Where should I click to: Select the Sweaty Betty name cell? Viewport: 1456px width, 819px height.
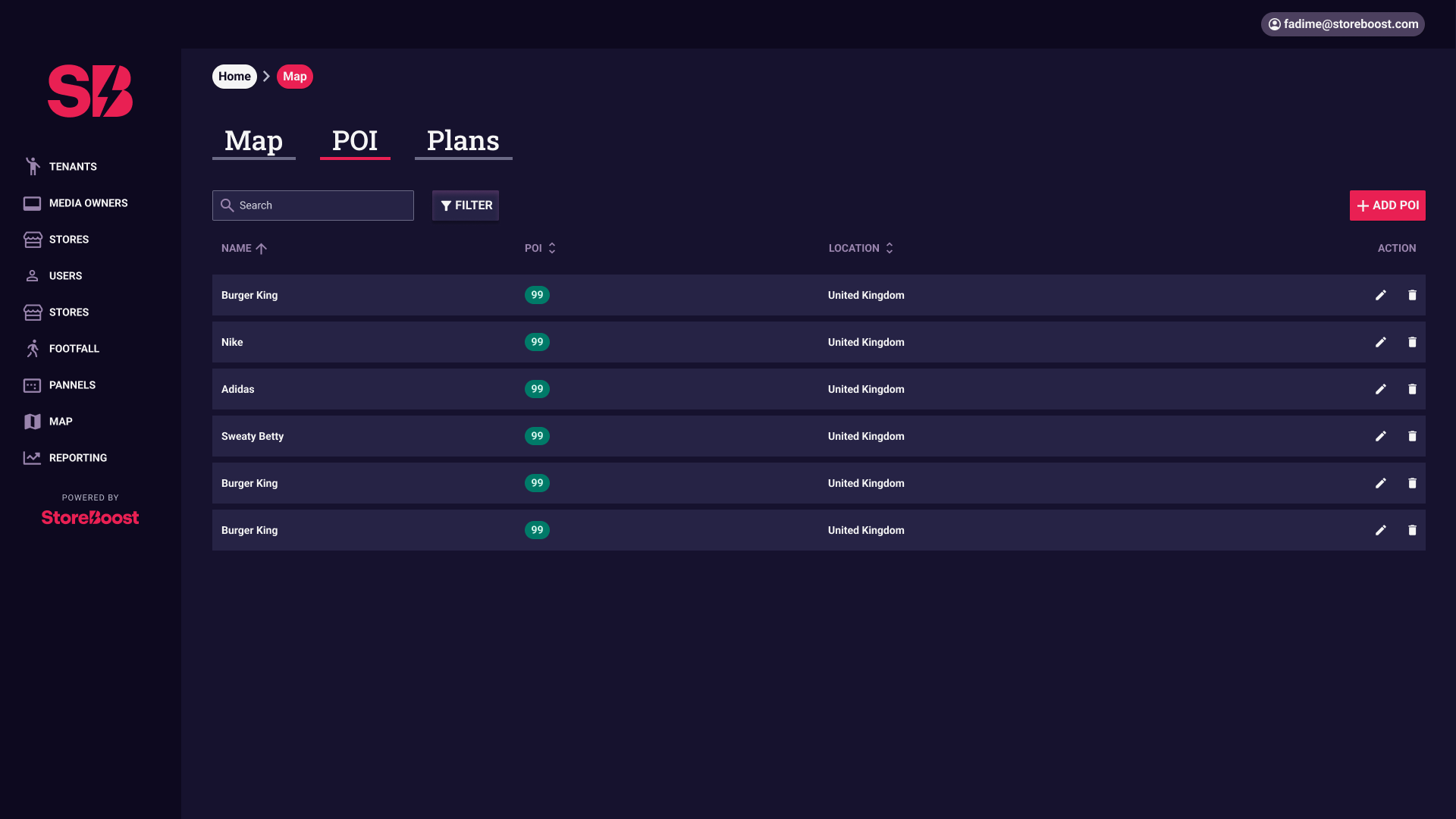tap(253, 436)
